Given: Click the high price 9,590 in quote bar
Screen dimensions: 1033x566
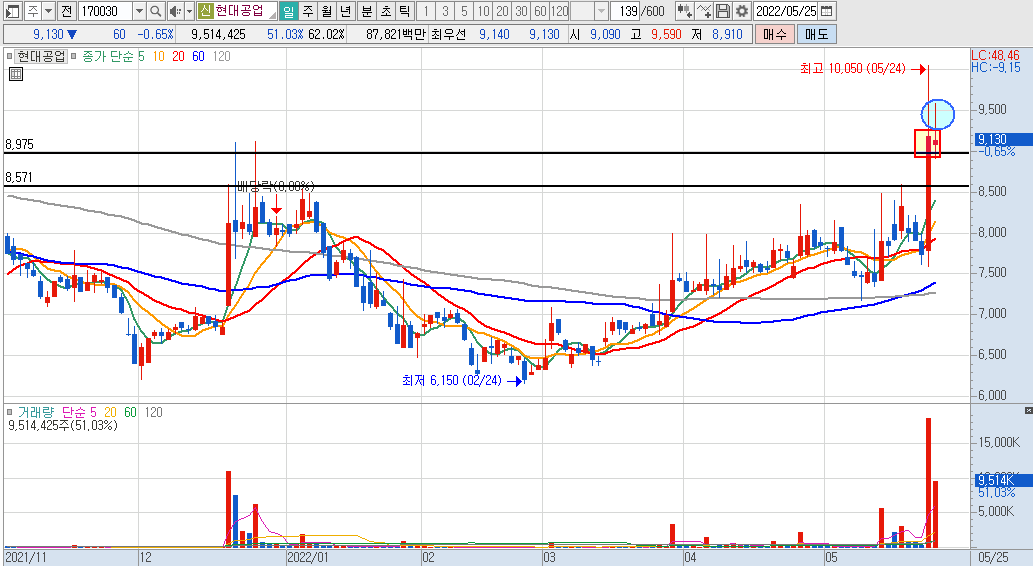Looking at the screenshot, I should pos(666,34).
